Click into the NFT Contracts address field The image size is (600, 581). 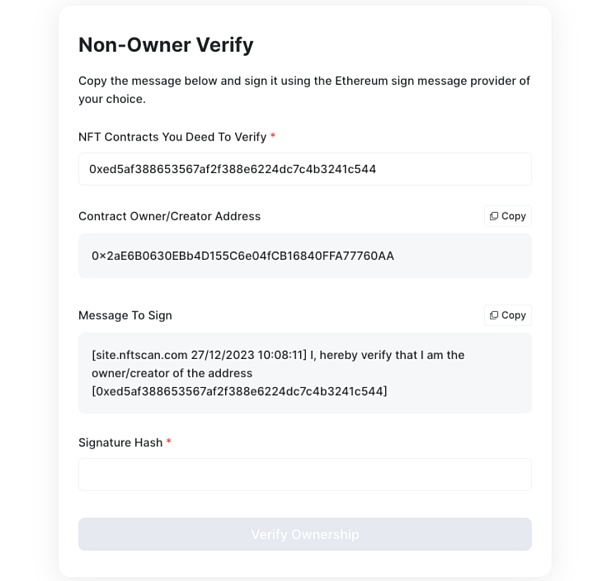[x=304, y=169]
